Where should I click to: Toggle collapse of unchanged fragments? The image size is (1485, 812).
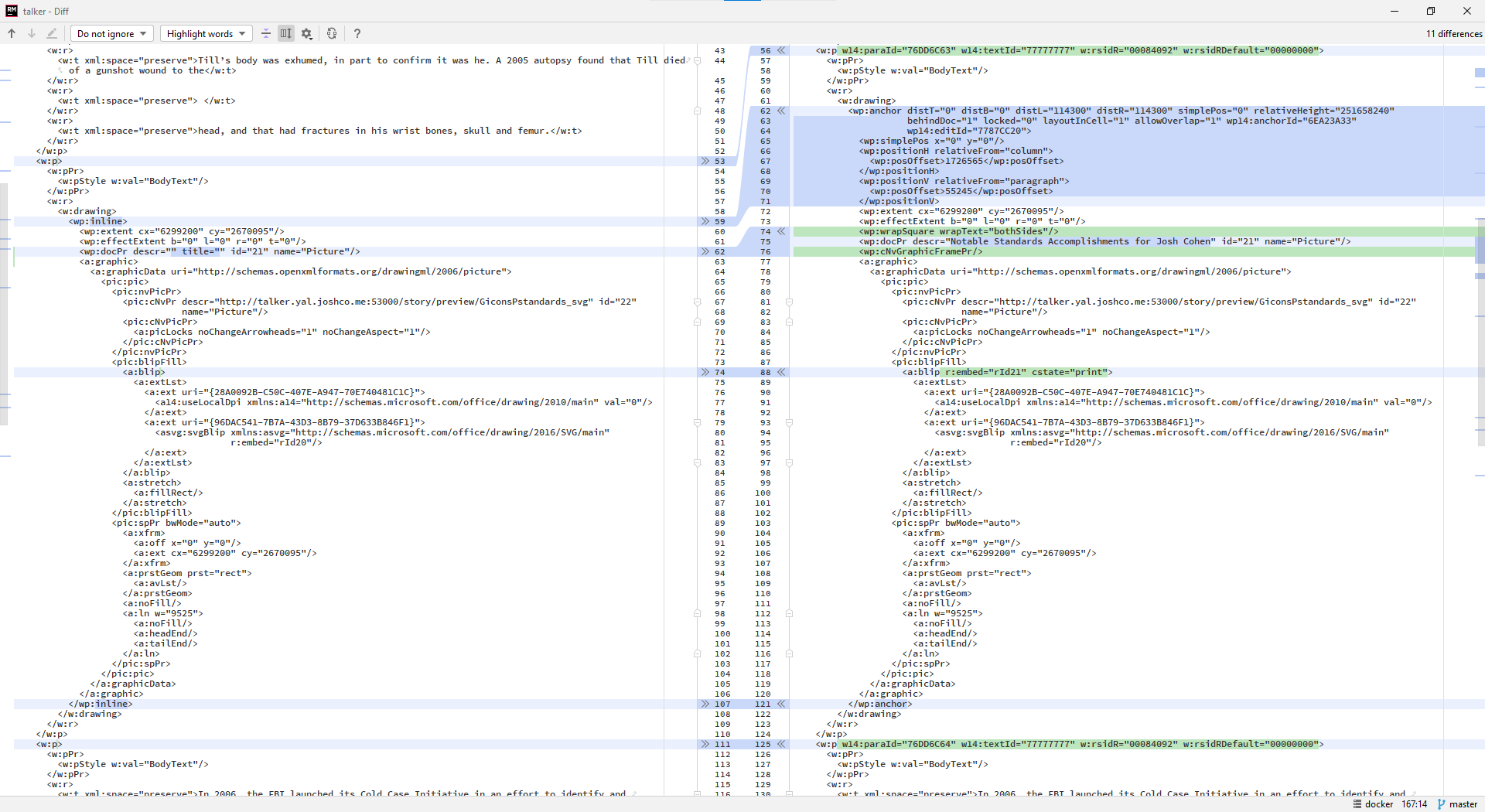[x=266, y=33]
